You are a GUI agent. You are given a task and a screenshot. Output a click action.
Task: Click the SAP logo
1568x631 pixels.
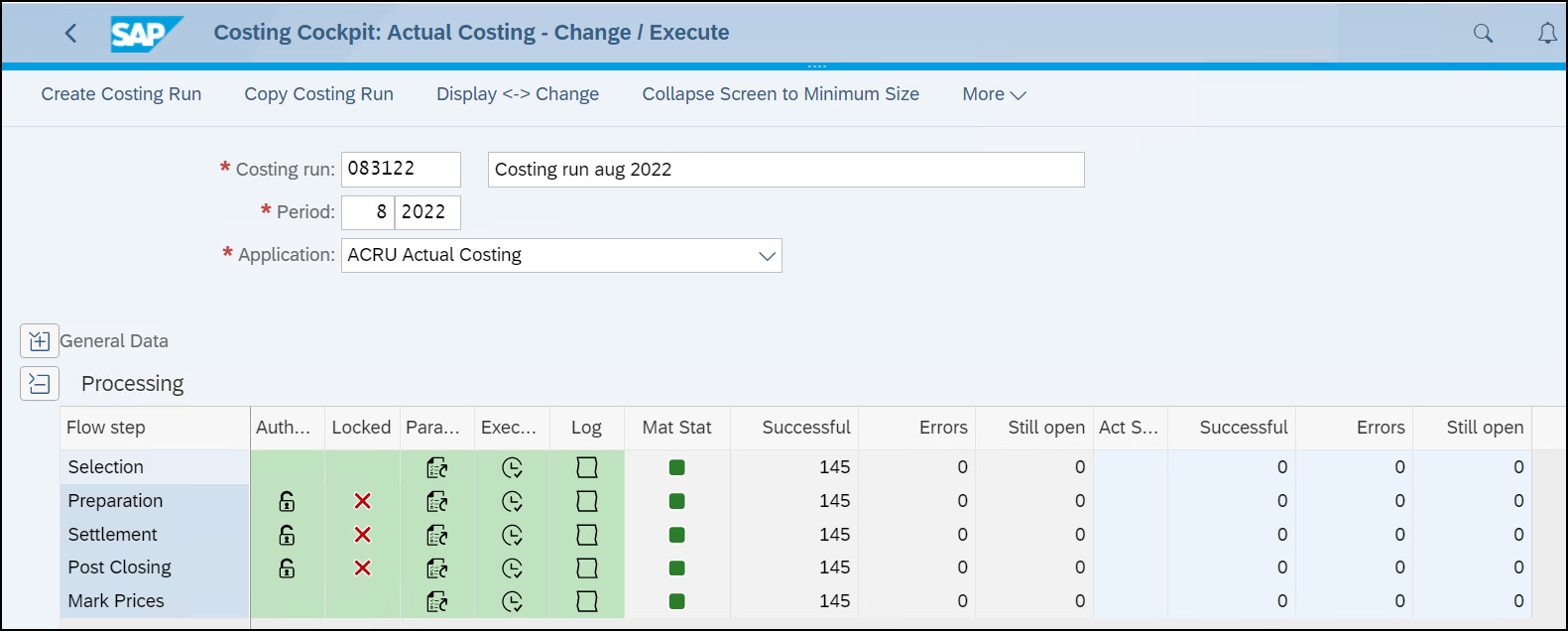[146, 34]
